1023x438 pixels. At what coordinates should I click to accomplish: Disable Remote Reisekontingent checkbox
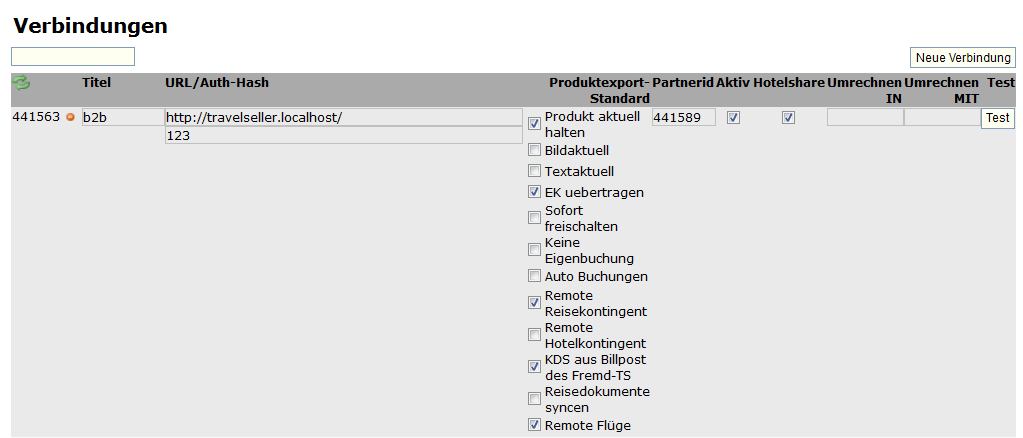tap(535, 303)
